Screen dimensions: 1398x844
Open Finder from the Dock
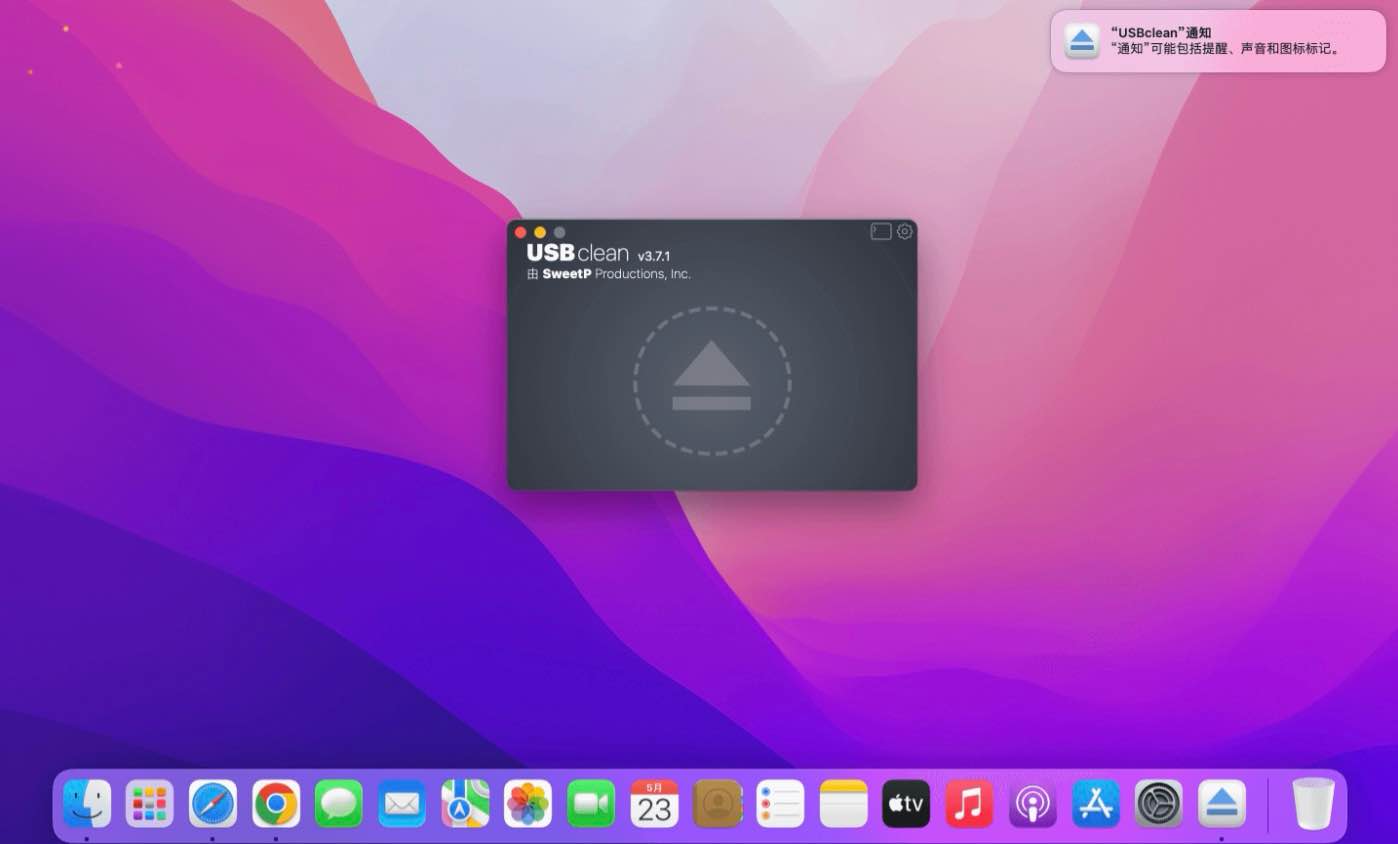click(x=87, y=804)
